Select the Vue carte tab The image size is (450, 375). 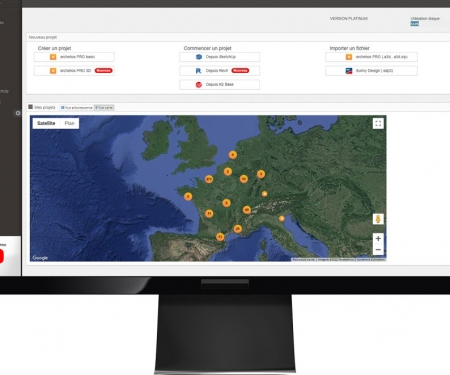pyautogui.click(x=104, y=108)
